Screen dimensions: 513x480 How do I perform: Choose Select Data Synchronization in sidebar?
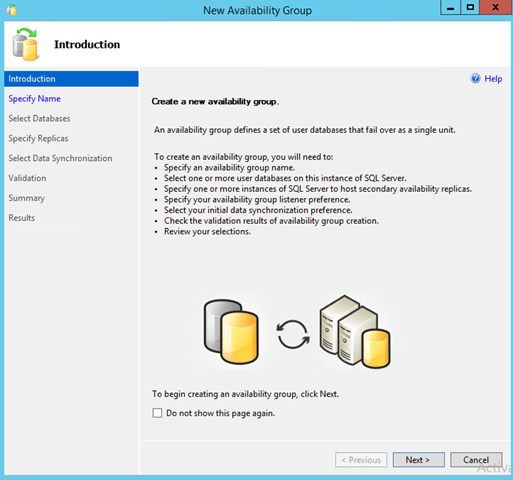click(x=60, y=158)
